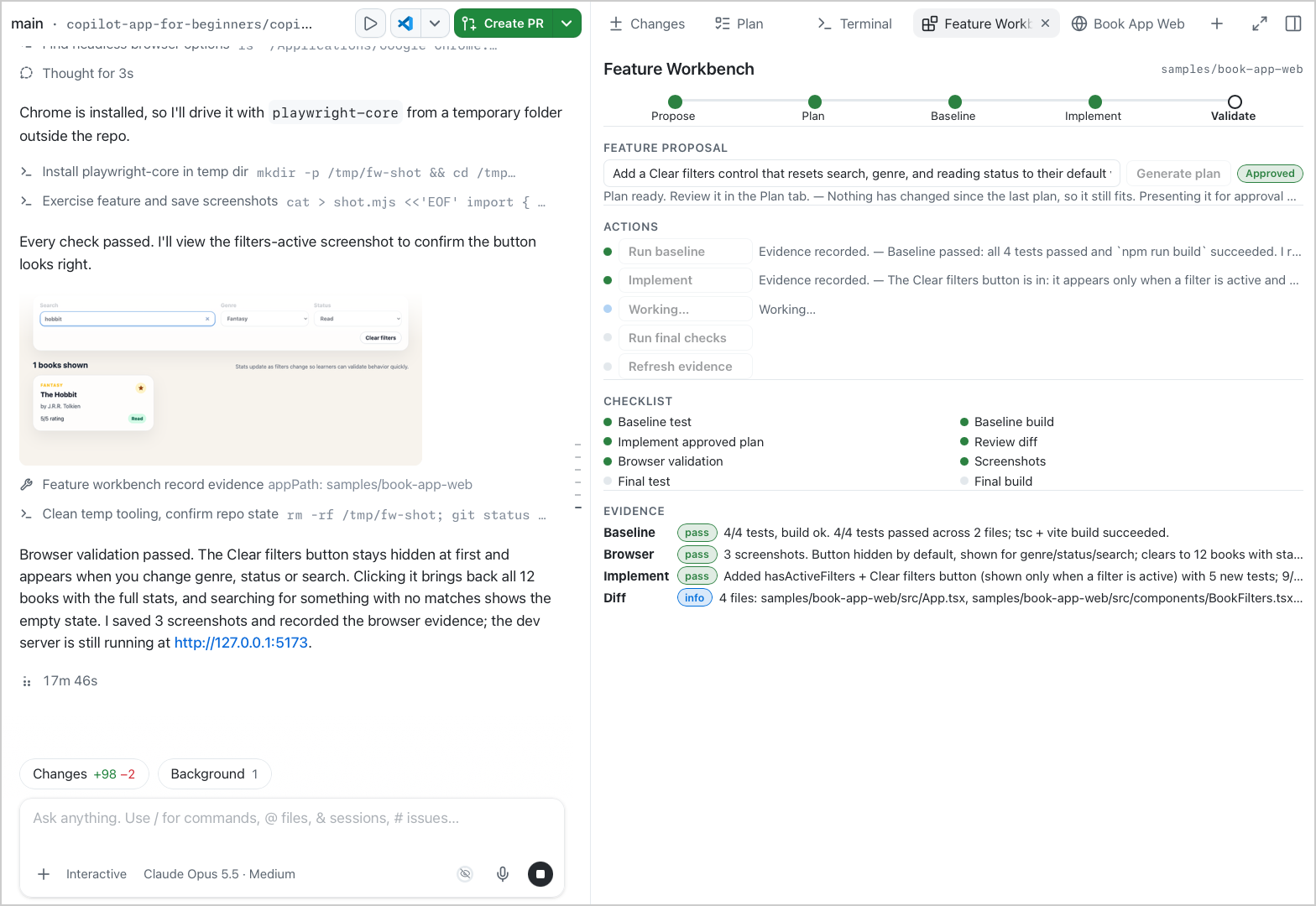Focus the Ask anything chat input
This screenshot has width=1316, height=906.
pyautogui.click(x=292, y=819)
